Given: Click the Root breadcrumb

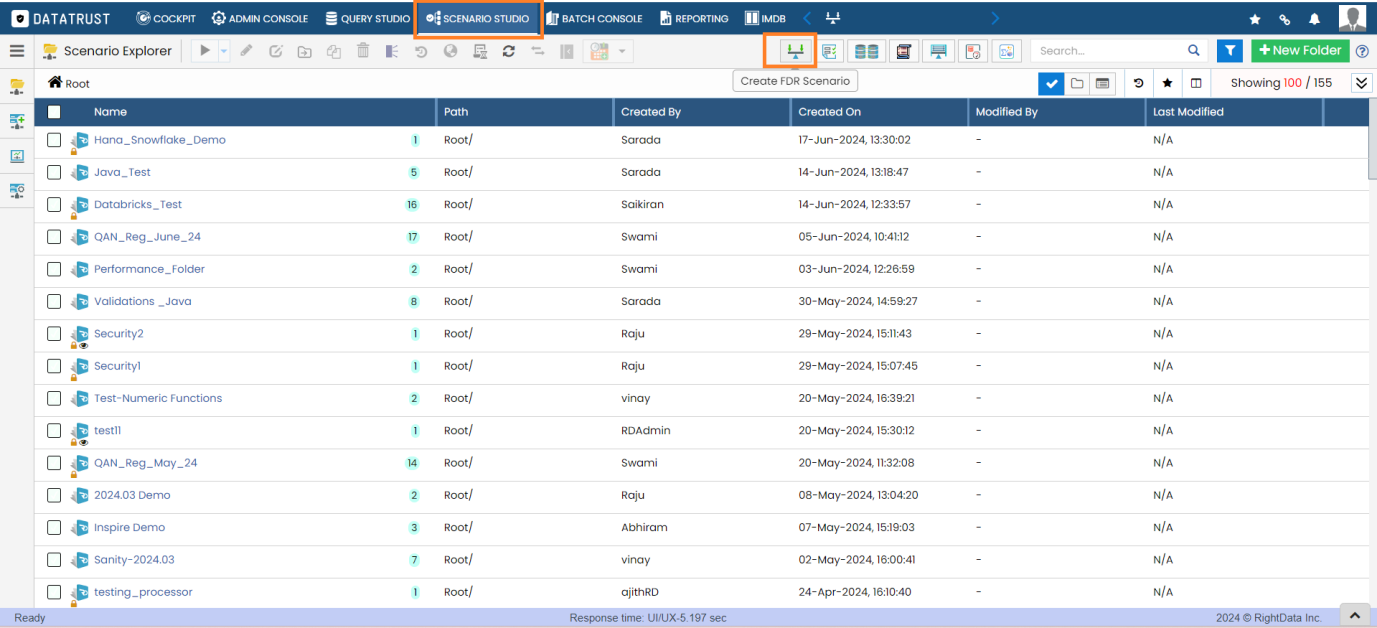Looking at the screenshot, I should [77, 84].
